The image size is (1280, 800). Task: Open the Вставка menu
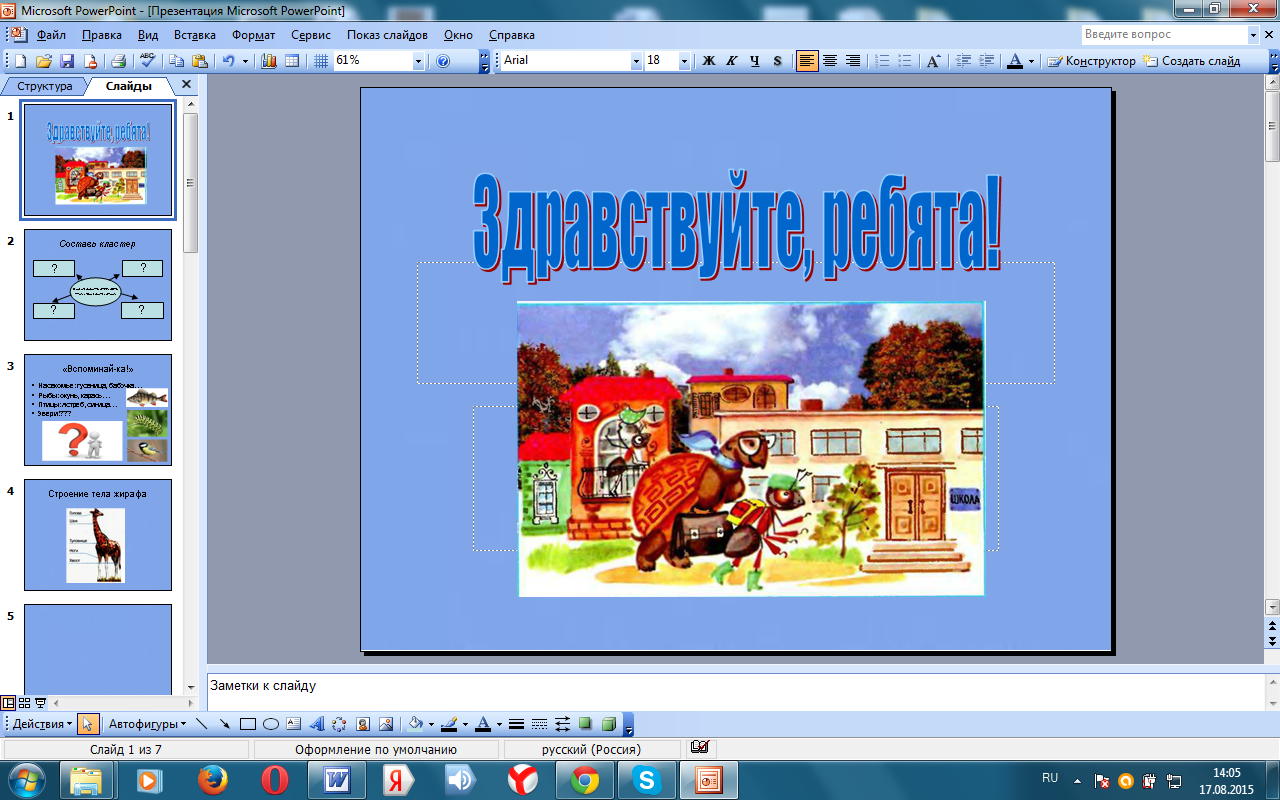[195, 35]
